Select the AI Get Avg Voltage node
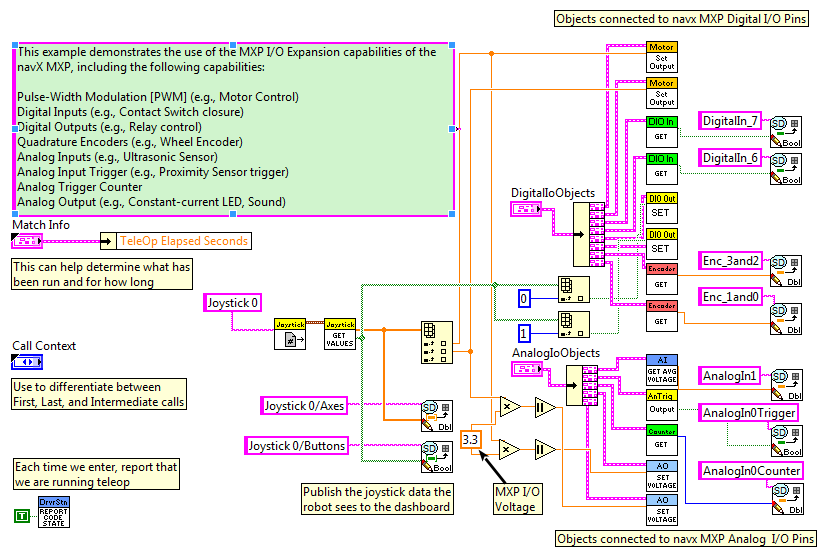Image resolution: width=834 pixels, height=560 pixels. pos(662,370)
